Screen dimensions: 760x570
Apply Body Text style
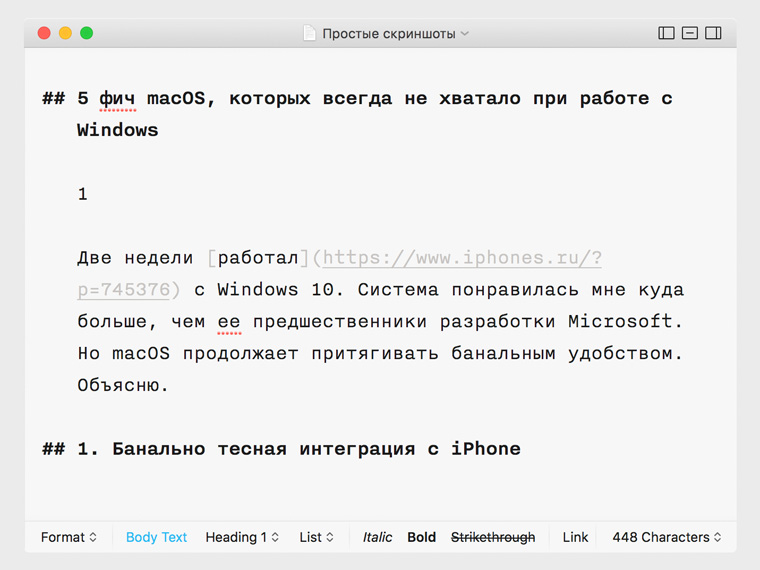[x=156, y=537]
